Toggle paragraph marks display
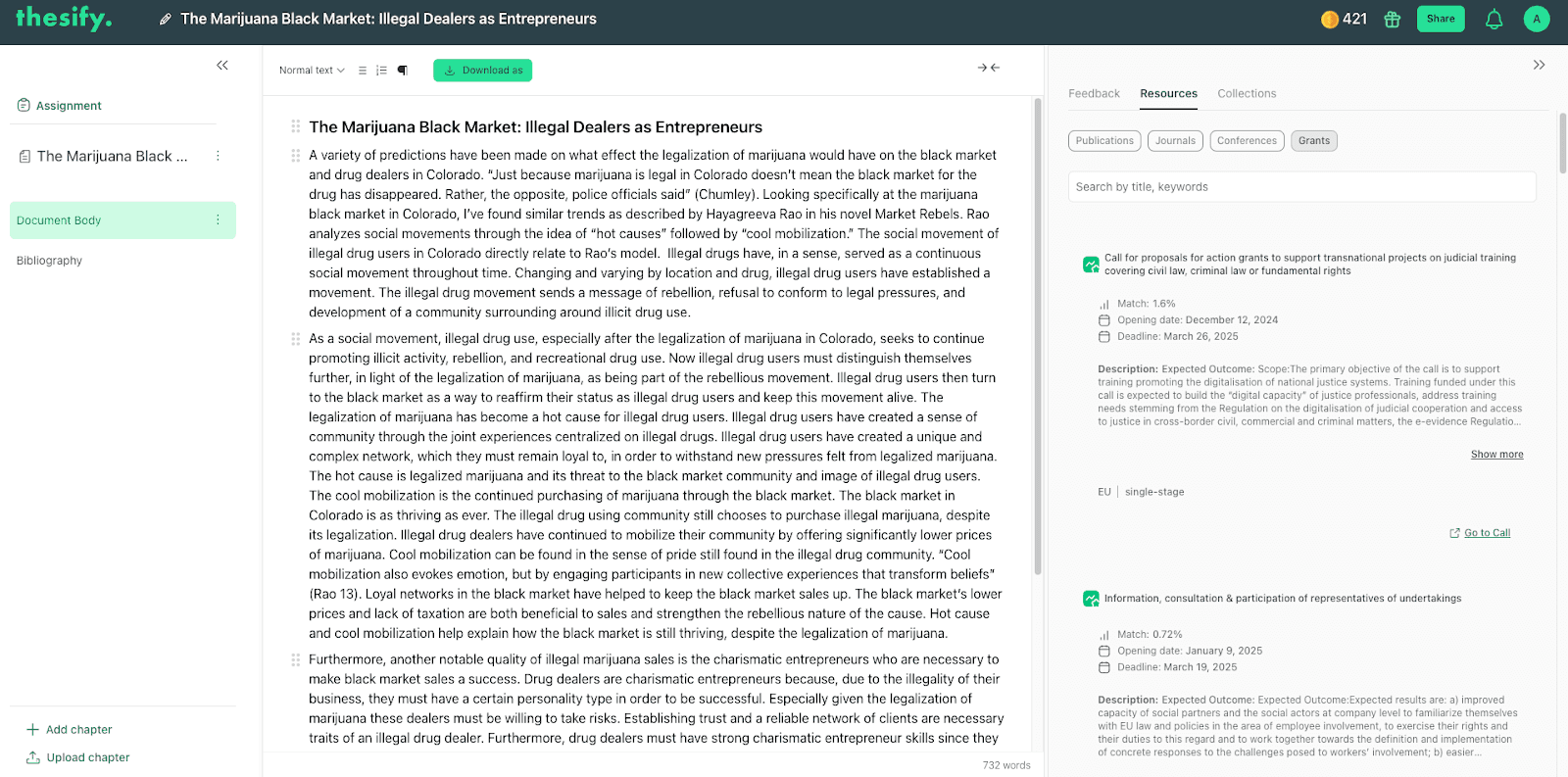Image resolution: width=1568 pixels, height=777 pixels. (x=403, y=70)
